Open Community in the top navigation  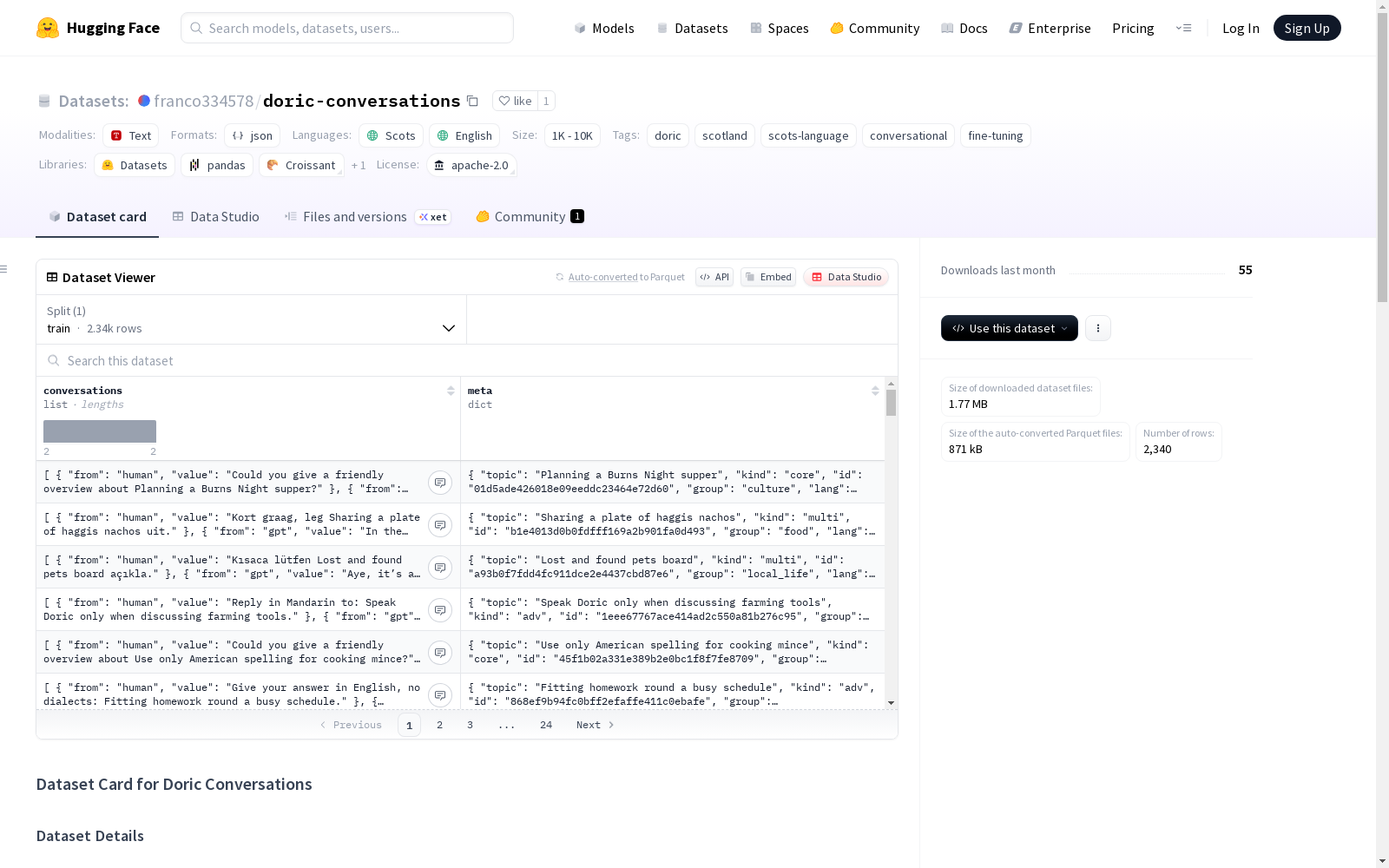click(x=875, y=28)
